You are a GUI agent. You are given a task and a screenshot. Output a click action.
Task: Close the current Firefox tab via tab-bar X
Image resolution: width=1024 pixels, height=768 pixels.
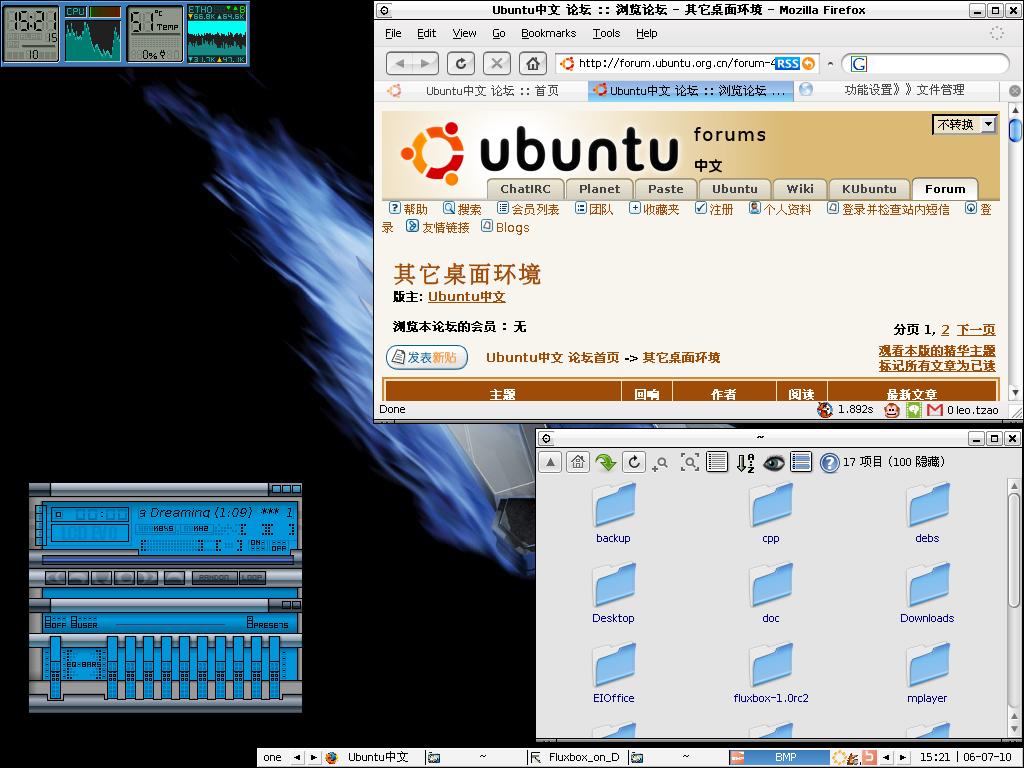point(1014,91)
